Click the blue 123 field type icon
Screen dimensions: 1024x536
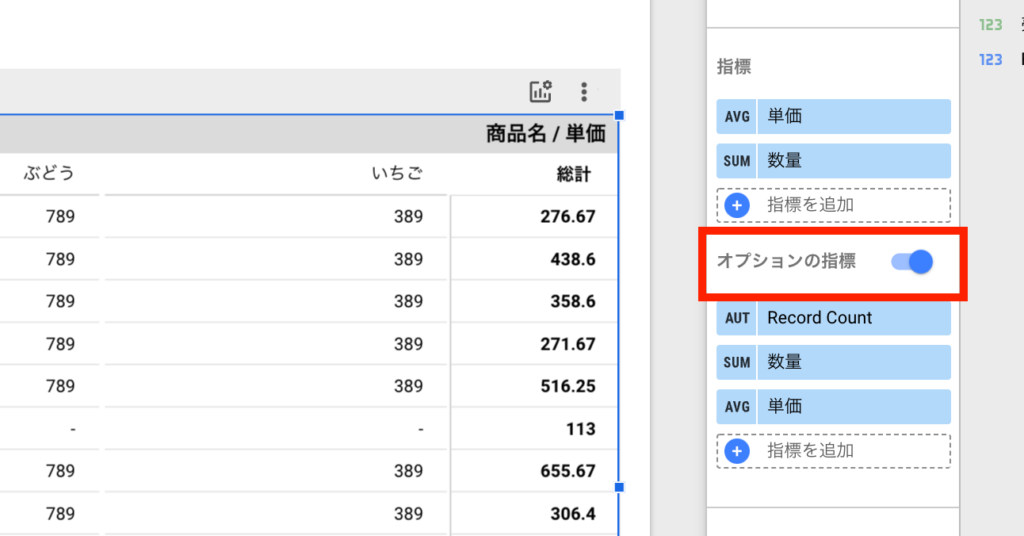[x=990, y=60]
